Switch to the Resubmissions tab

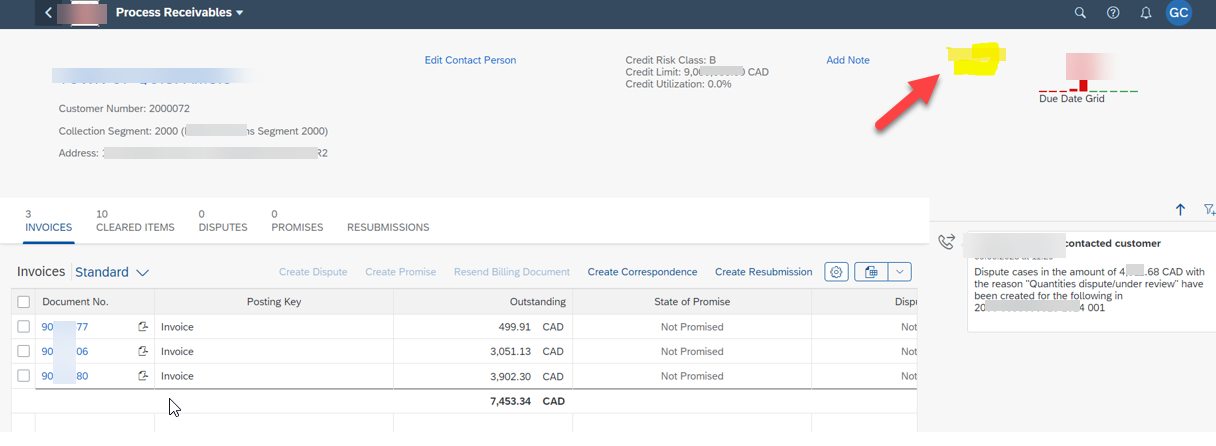[x=388, y=227]
